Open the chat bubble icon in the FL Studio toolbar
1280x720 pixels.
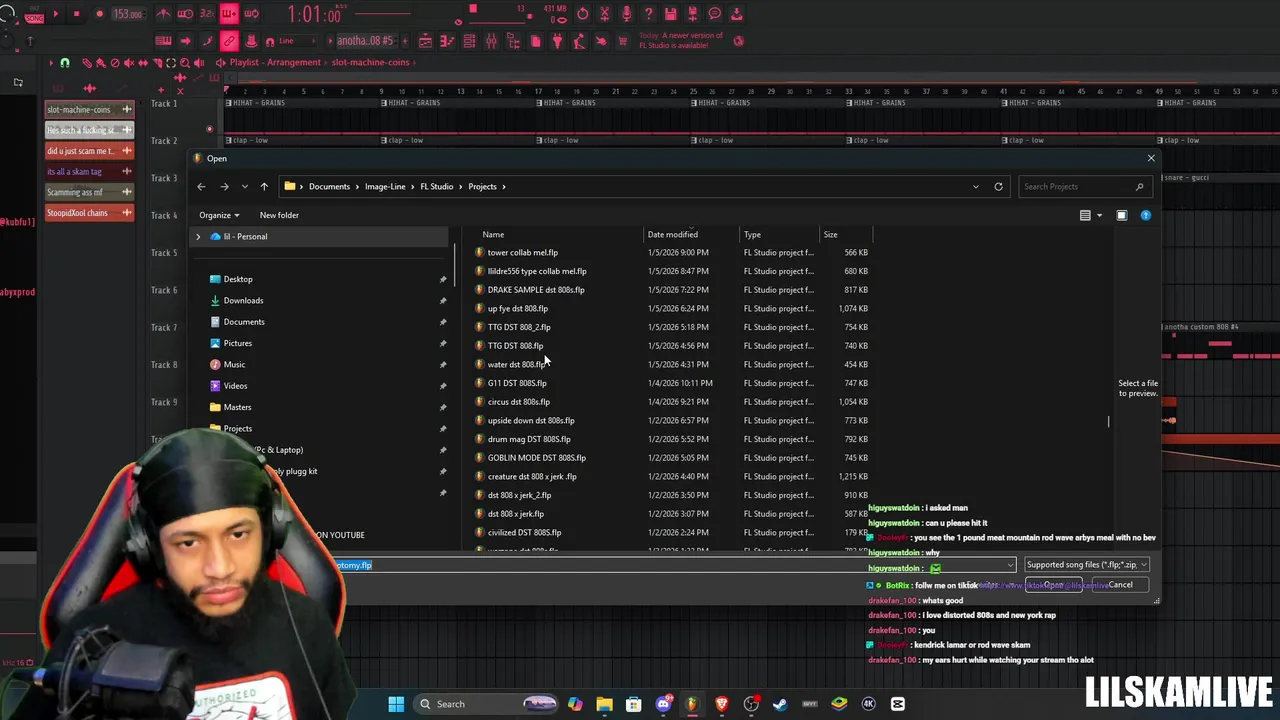(715, 14)
